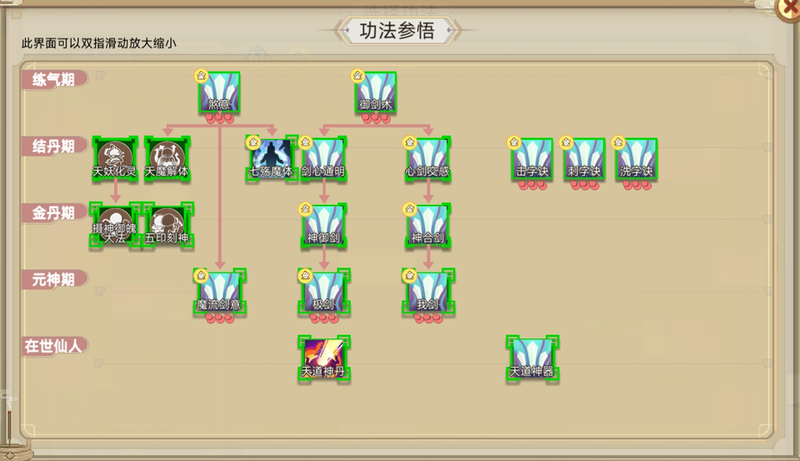Image resolution: width=800 pixels, height=461 pixels.
Task: Choose the 刺字诀 skill icon
Action: pos(585,159)
